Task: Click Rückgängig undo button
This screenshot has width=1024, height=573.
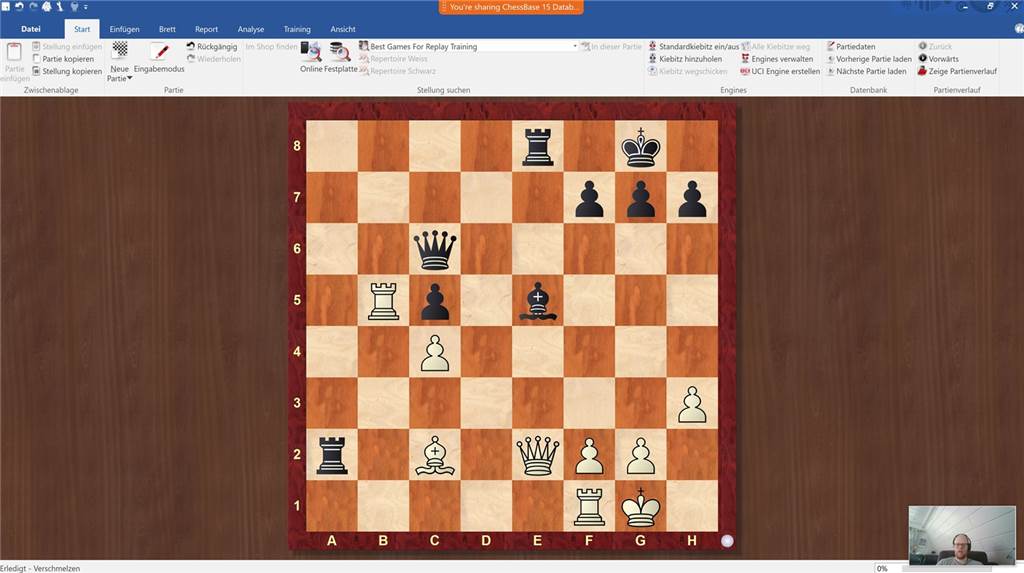Action: click(x=211, y=46)
